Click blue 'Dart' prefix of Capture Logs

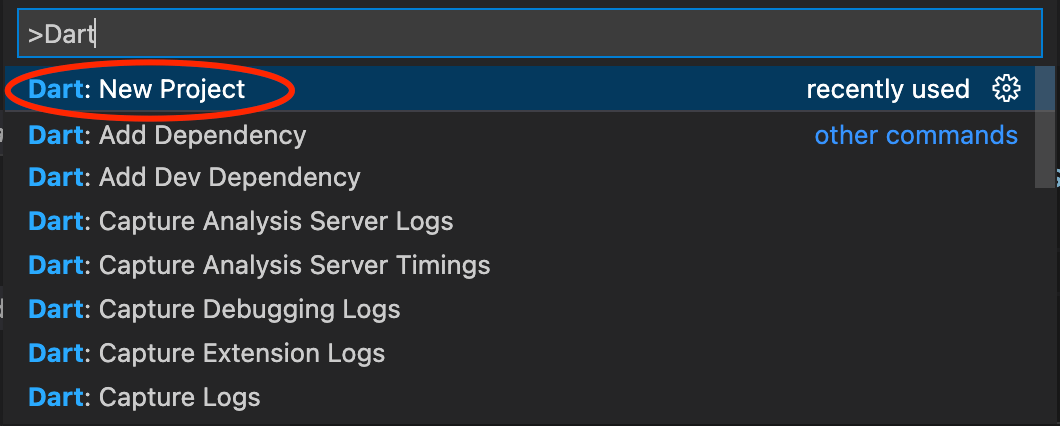[56, 397]
